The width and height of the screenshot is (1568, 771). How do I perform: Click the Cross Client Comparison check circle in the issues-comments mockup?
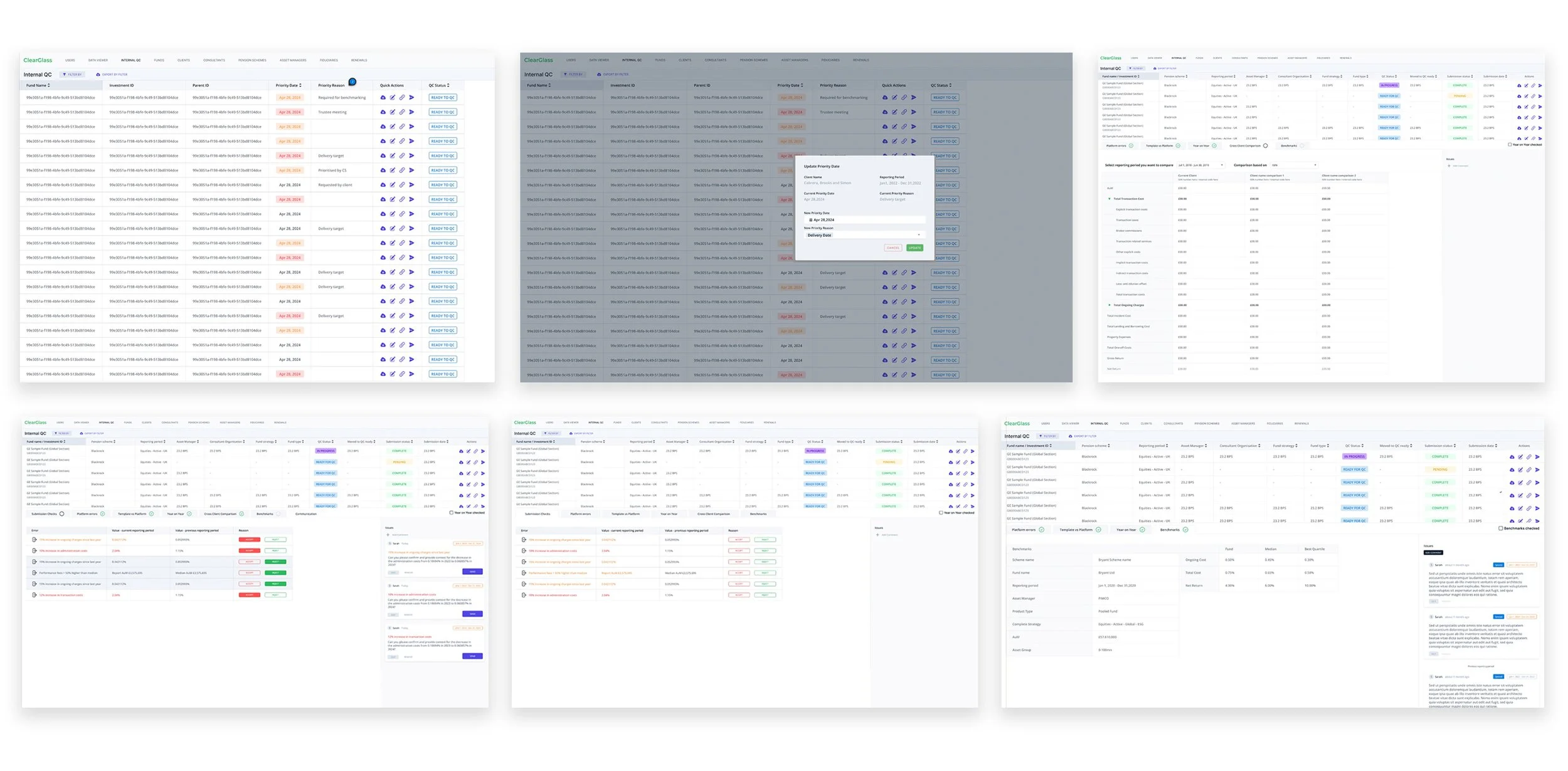241,514
